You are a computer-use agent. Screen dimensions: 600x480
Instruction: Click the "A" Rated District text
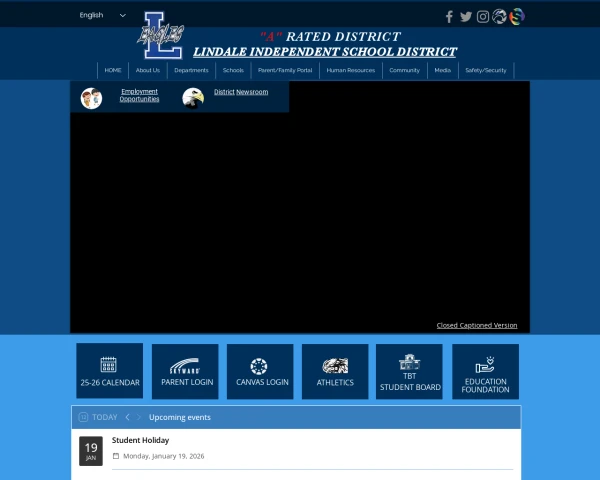coord(330,37)
